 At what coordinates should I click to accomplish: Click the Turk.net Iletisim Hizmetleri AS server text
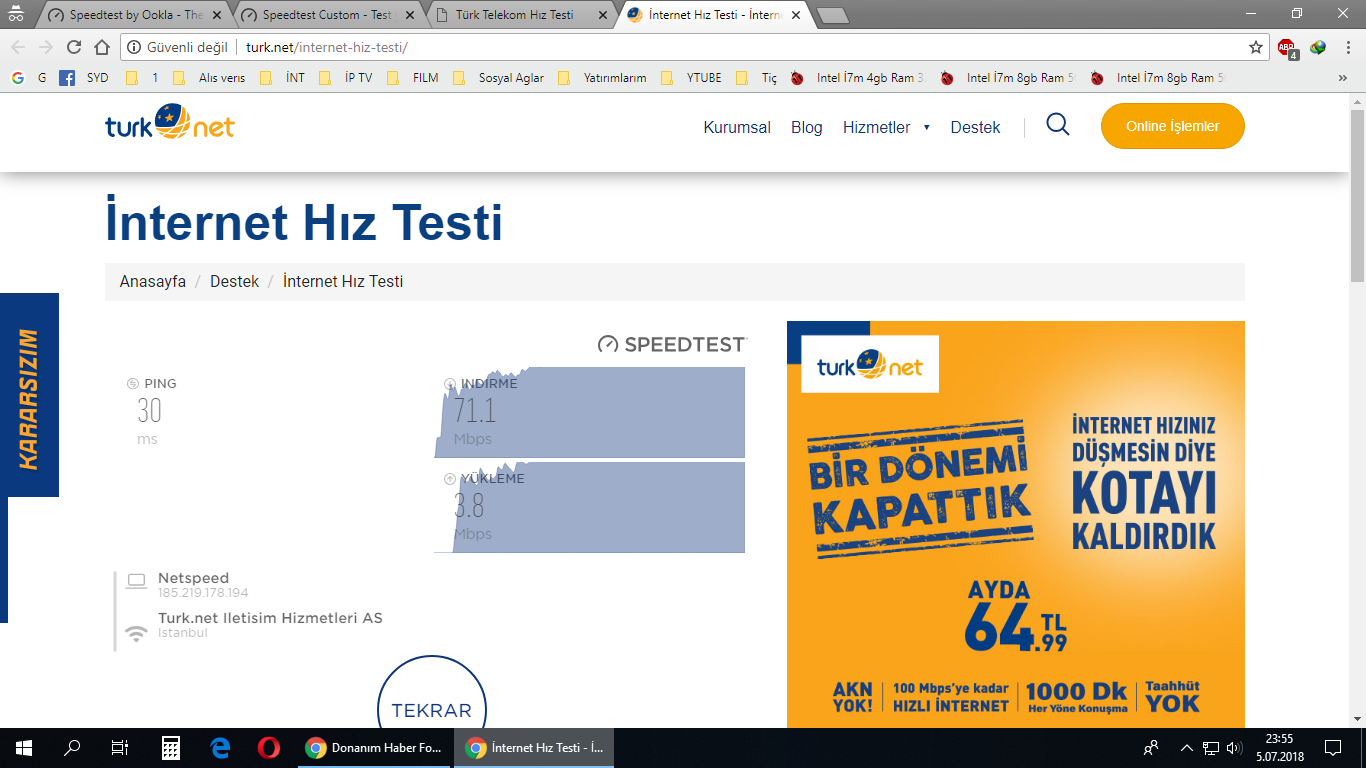click(270, 618)
